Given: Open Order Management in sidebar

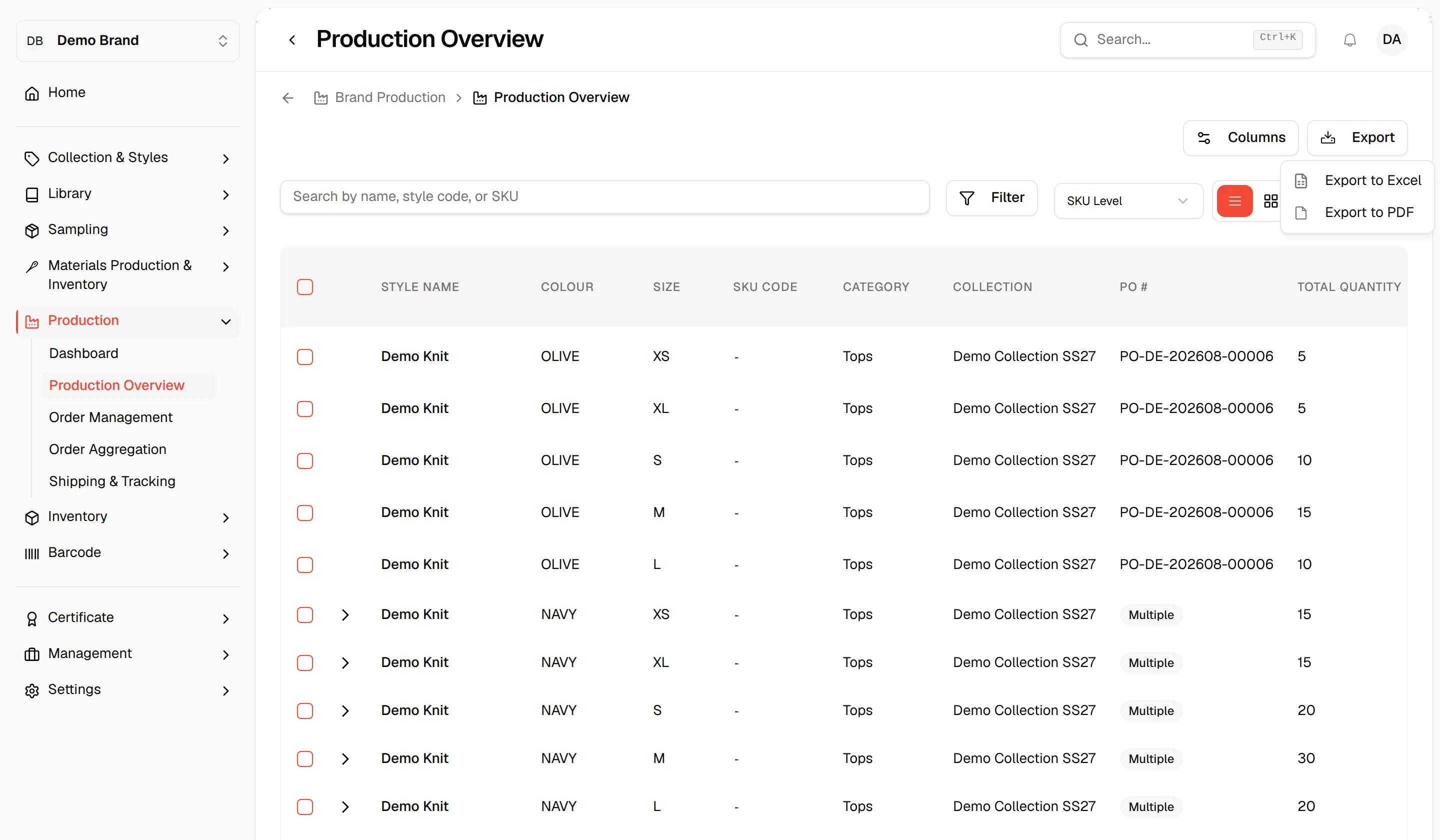Looking at the screenshot, I should tap(111, 417).
